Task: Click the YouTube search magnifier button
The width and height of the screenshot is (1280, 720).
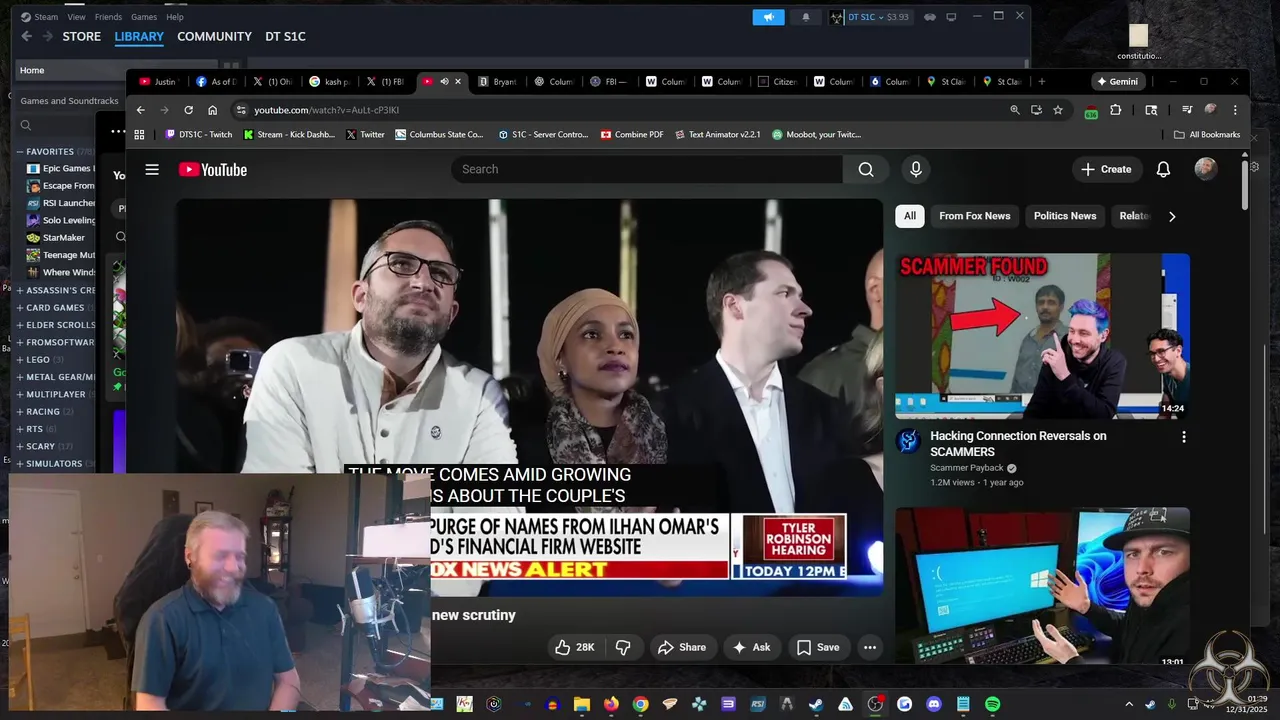Action: [x=866, y=170]
